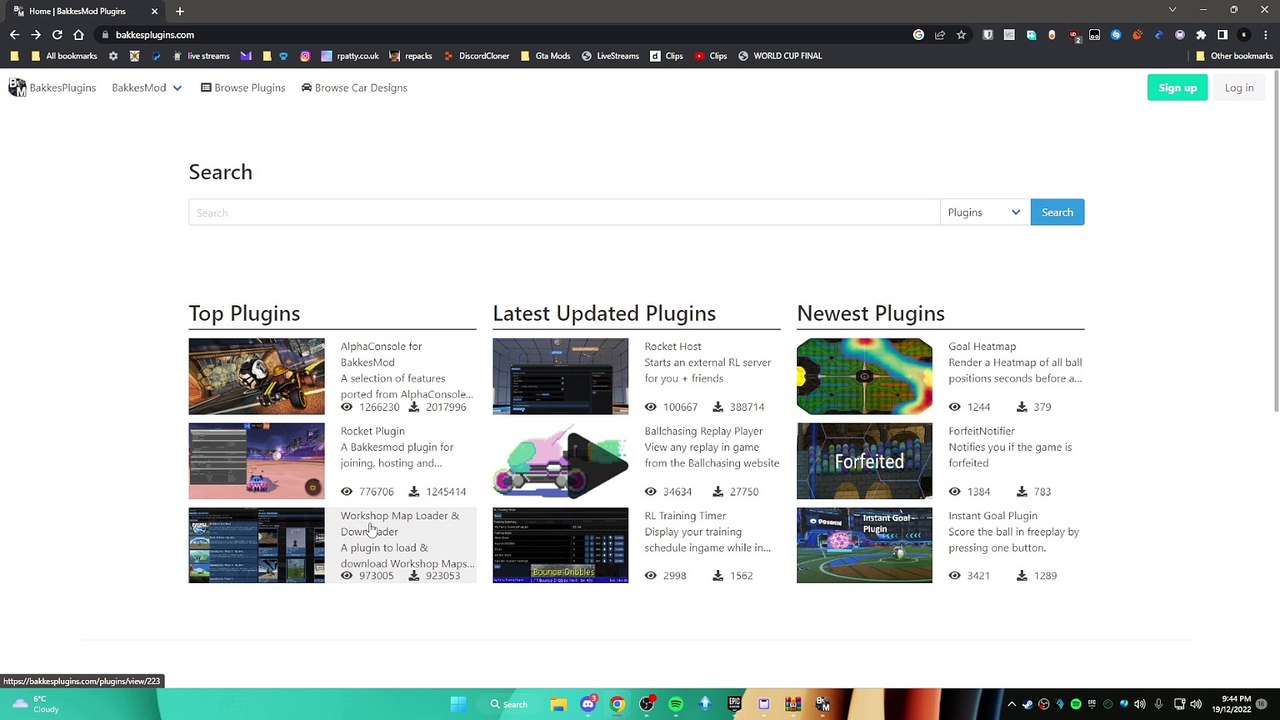Open WinRAR from the taskbar

794,704
